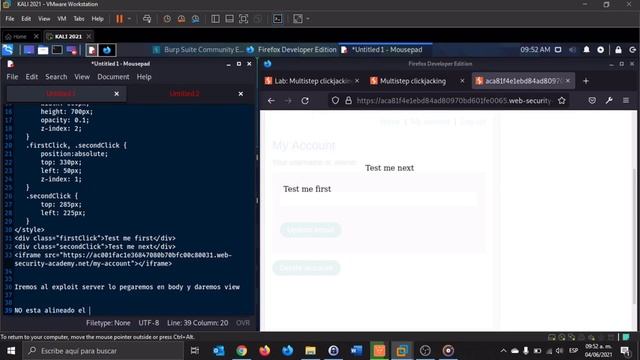Open the snapshot manager icon
The height and width of the screenshot is (360, 640).
tap(196, 19)
